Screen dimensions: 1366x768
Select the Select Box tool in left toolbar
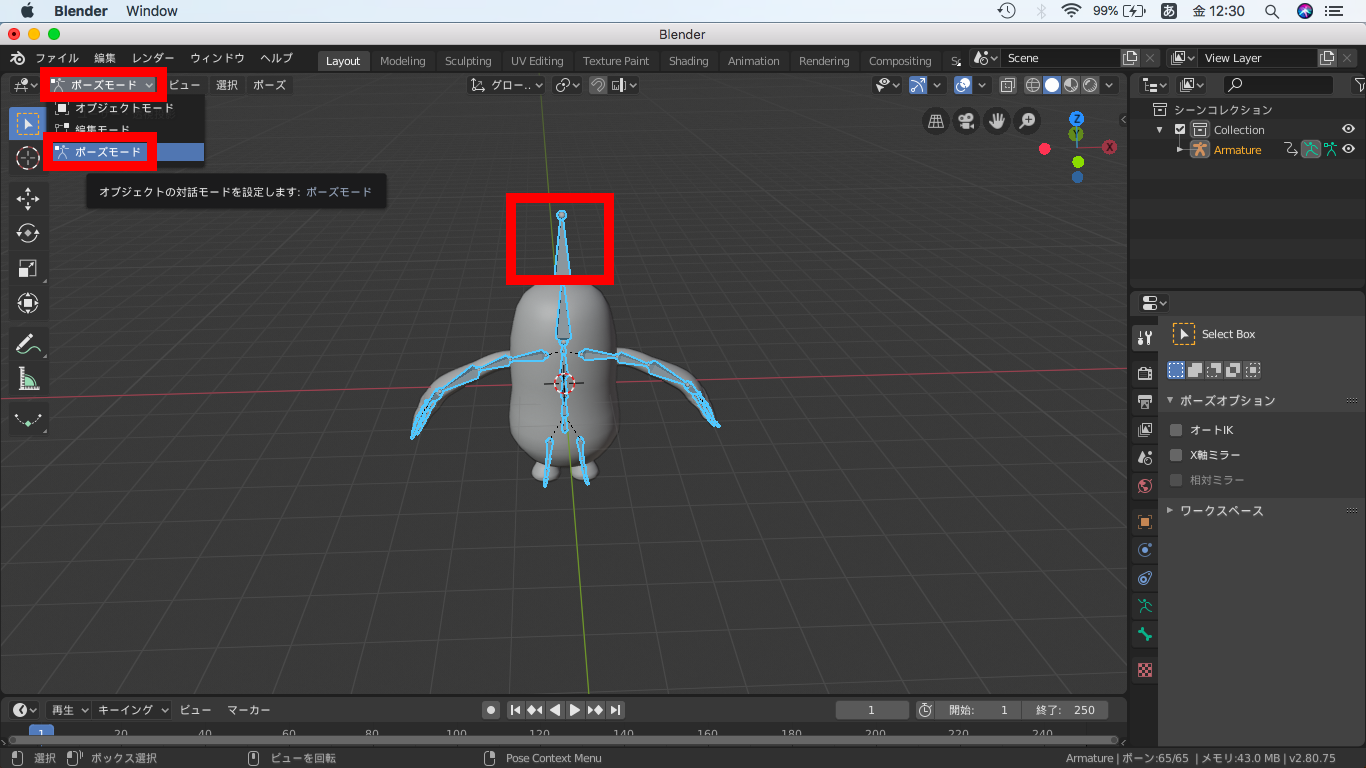[28, 124]
